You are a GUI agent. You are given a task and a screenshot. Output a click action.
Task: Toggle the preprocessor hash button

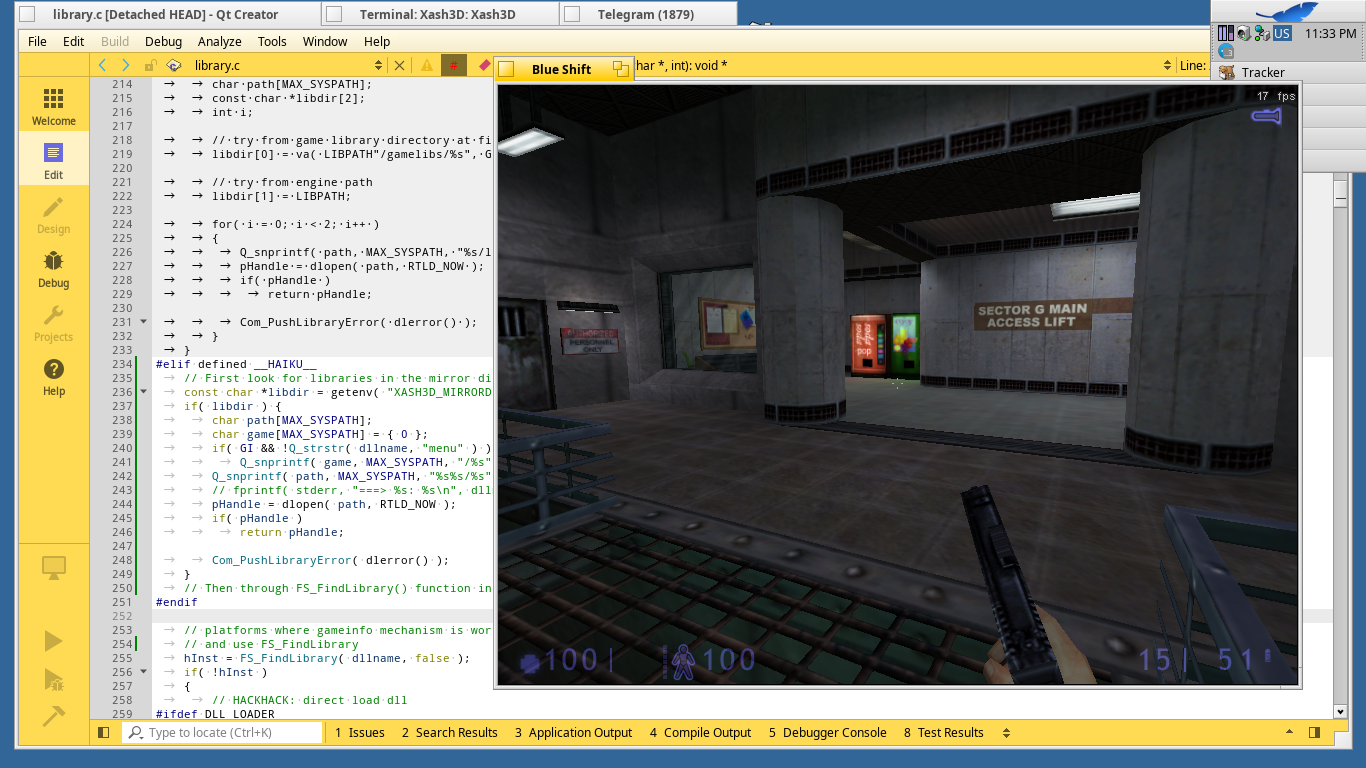point(454,65)
